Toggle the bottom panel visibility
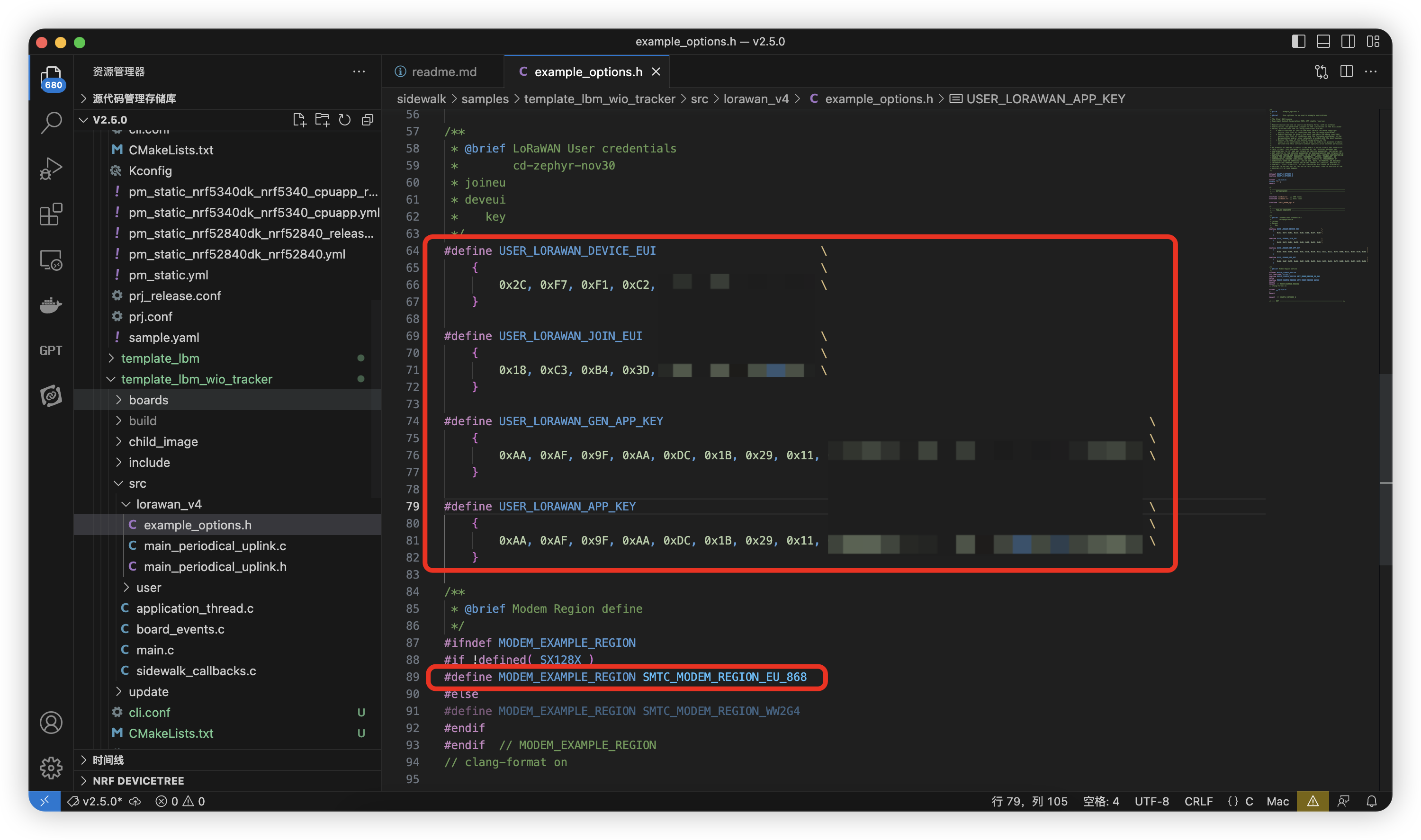The height and width of the screenshot is (840, 1421). click(1323, 41)
